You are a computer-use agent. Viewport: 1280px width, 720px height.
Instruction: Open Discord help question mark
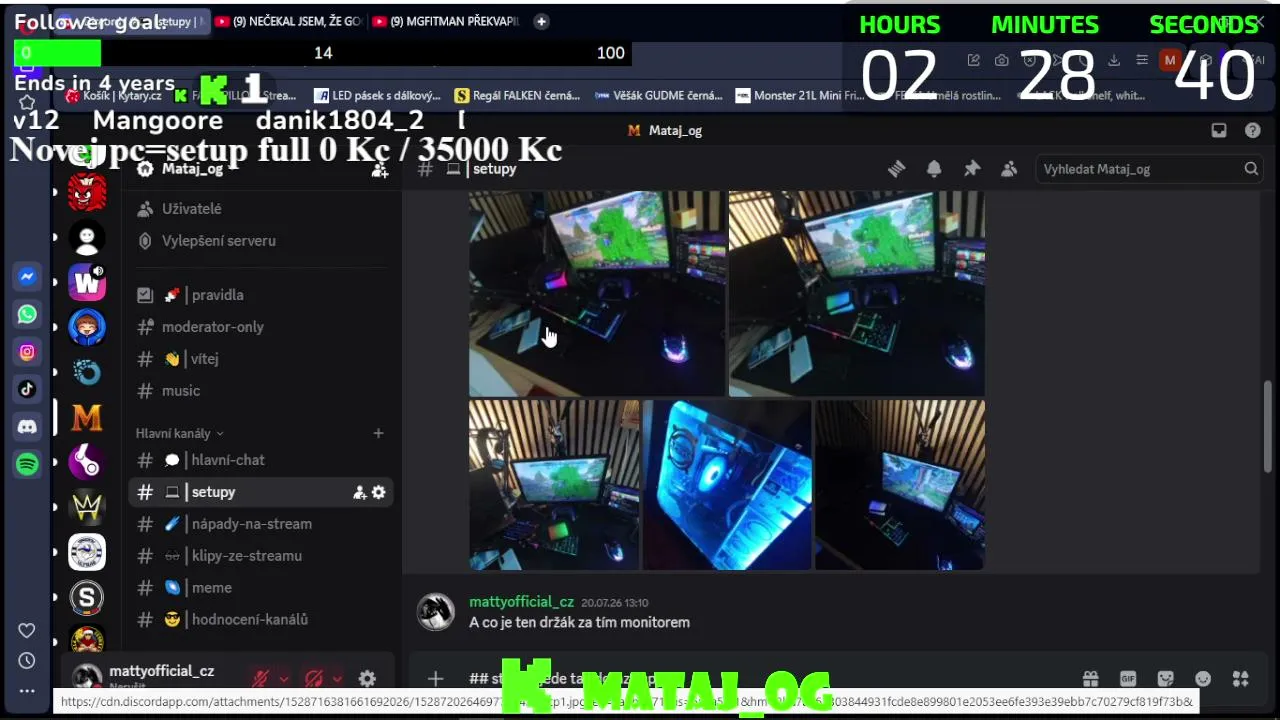(x=1252, y=130)
